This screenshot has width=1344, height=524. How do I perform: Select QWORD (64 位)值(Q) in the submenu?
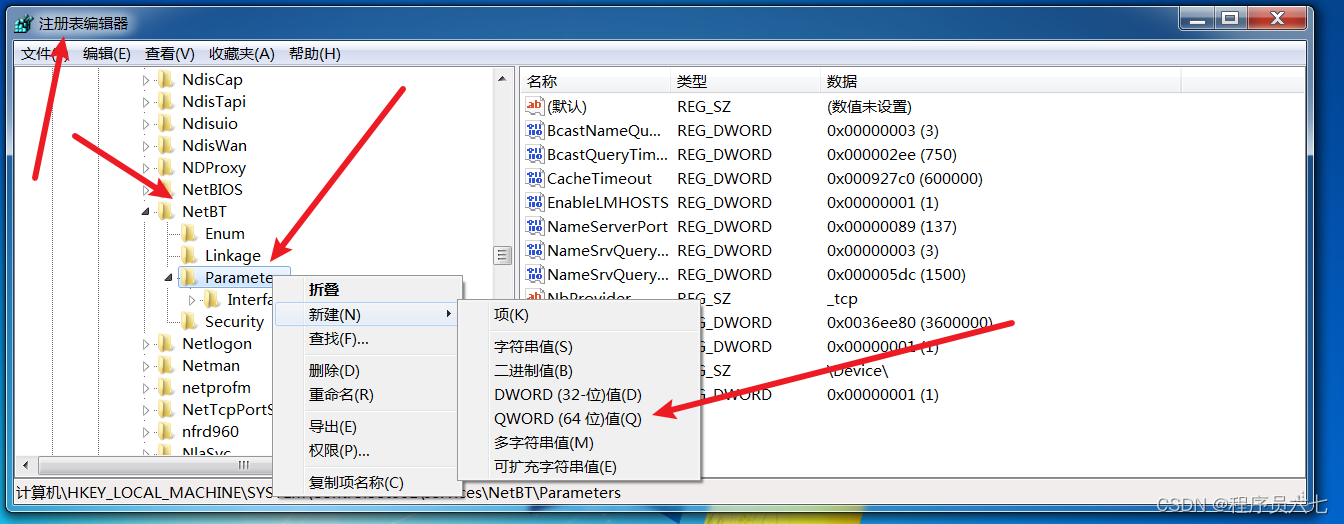pos(579,419)
